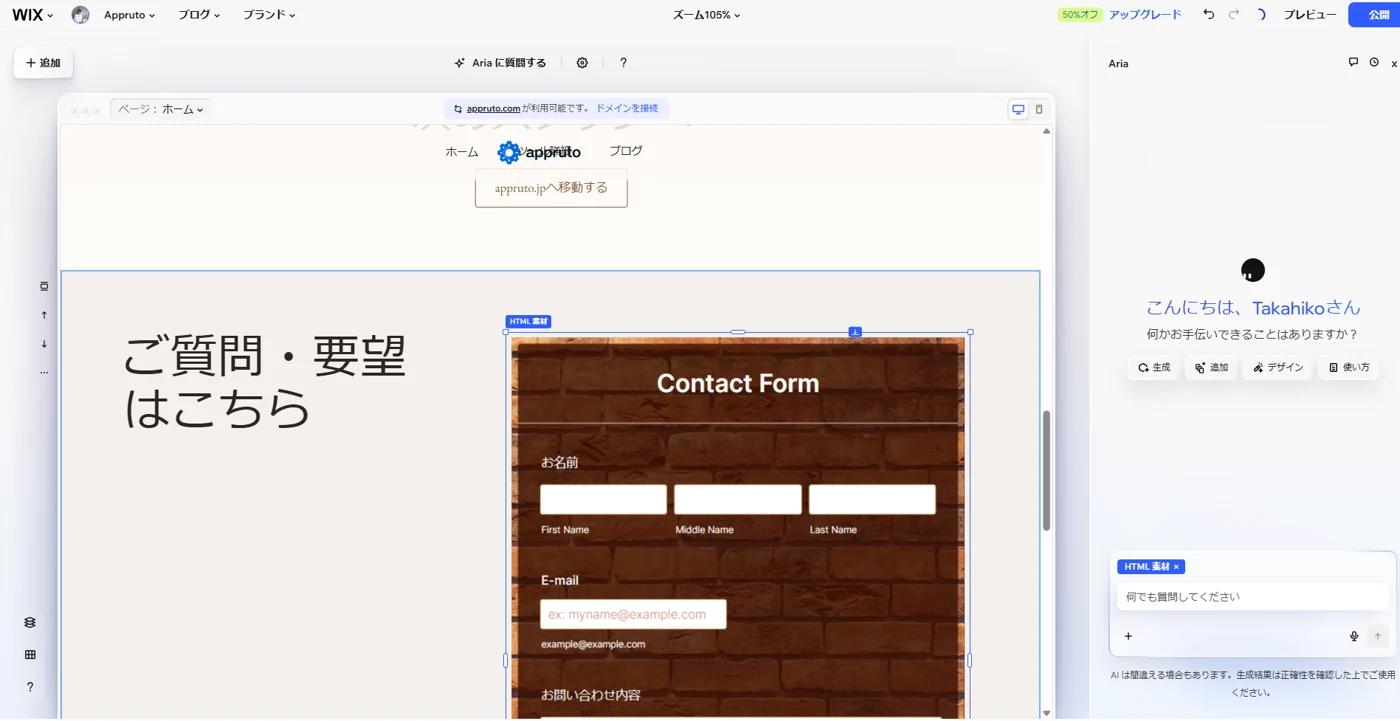
Task: Move section up with the up arrow
Action: click(x=44, y=315)
